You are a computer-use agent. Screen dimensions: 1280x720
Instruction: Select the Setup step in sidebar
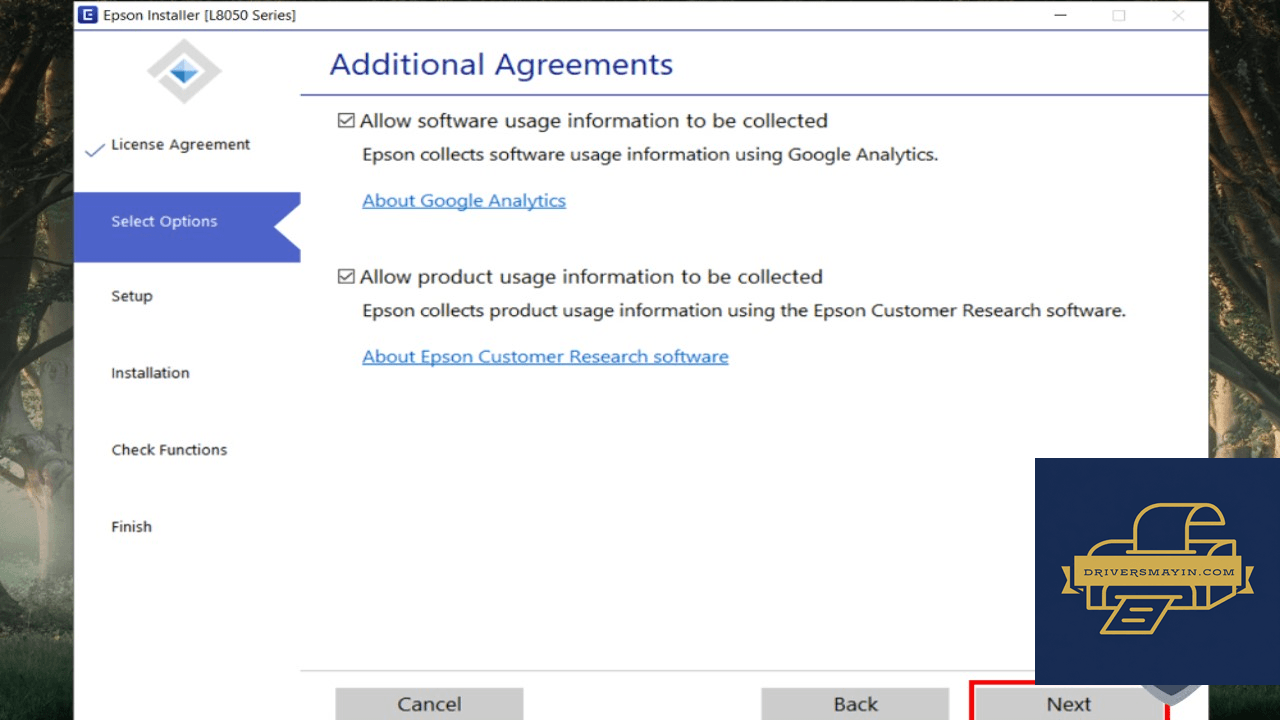[x=132, y=297]
